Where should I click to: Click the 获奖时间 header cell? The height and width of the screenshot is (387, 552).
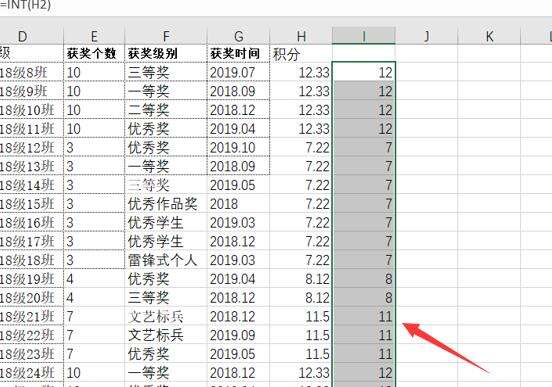point(239,54)
